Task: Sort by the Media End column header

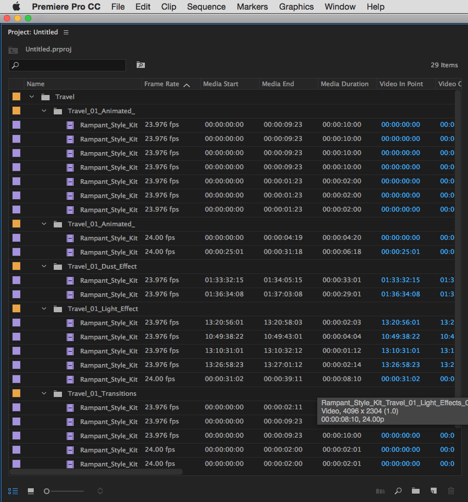Action: (278, 84)
